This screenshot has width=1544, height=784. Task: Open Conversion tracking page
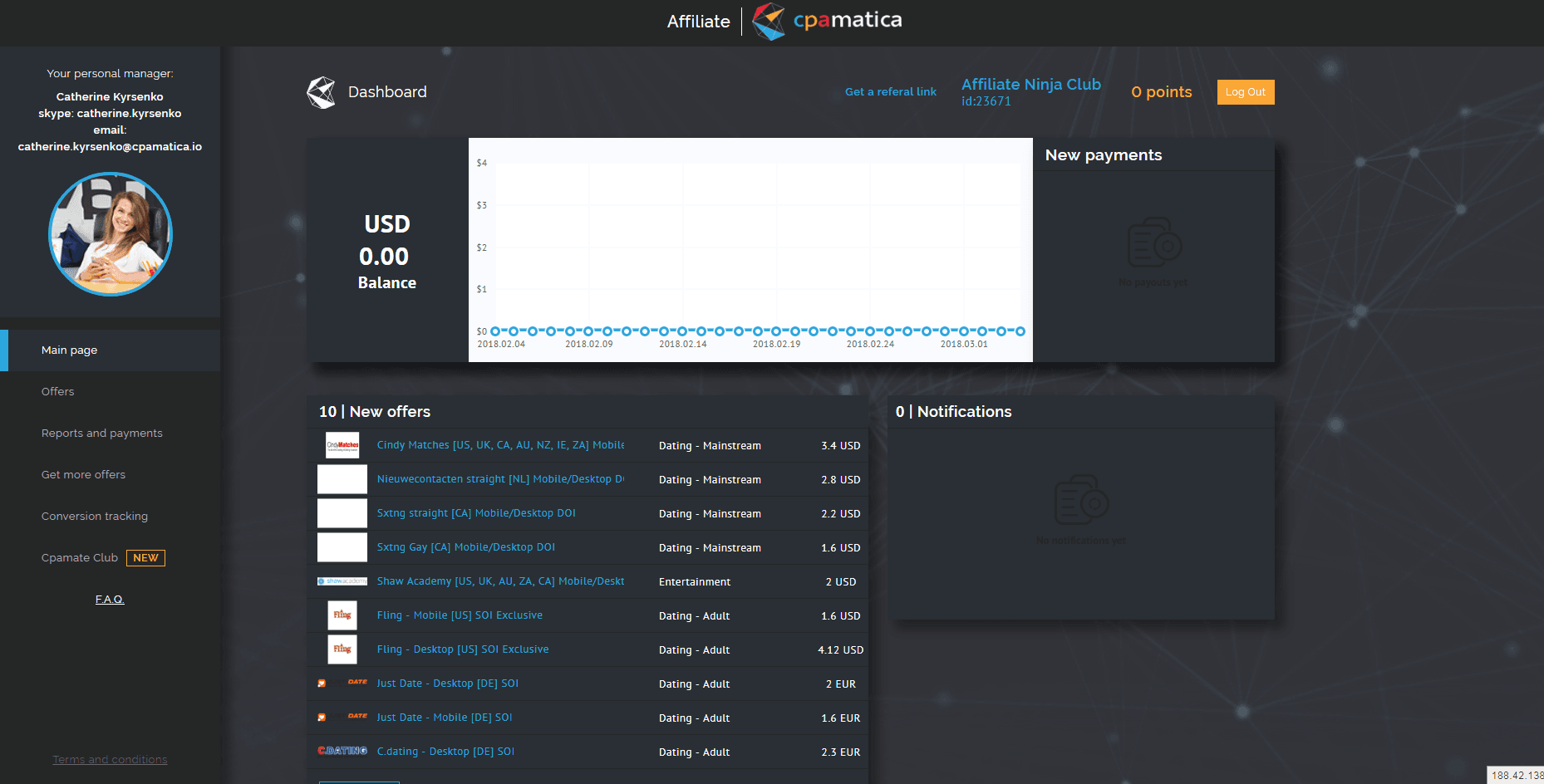(94, 516)
